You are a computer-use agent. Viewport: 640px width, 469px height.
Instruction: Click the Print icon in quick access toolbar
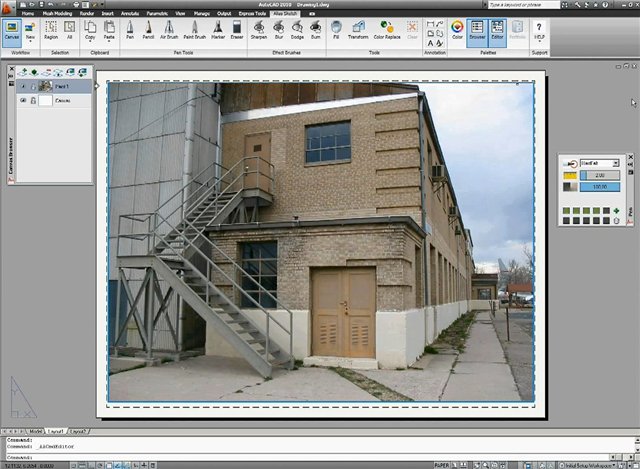(x=76, y=5)
